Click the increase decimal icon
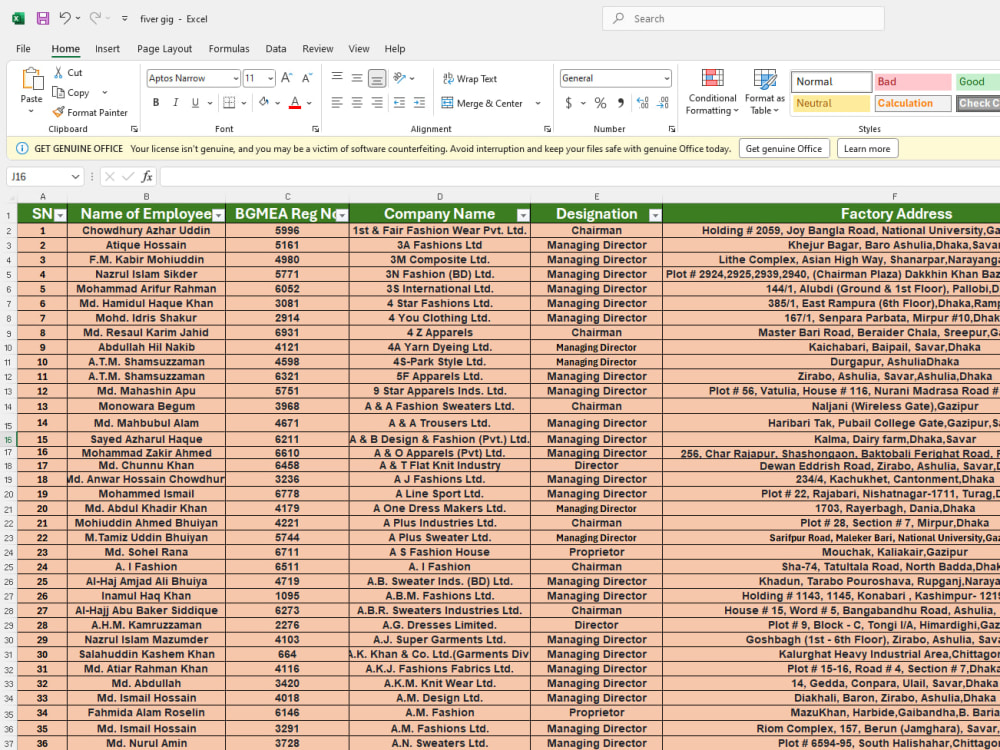Screen dimensions: 1000x750 643,103
